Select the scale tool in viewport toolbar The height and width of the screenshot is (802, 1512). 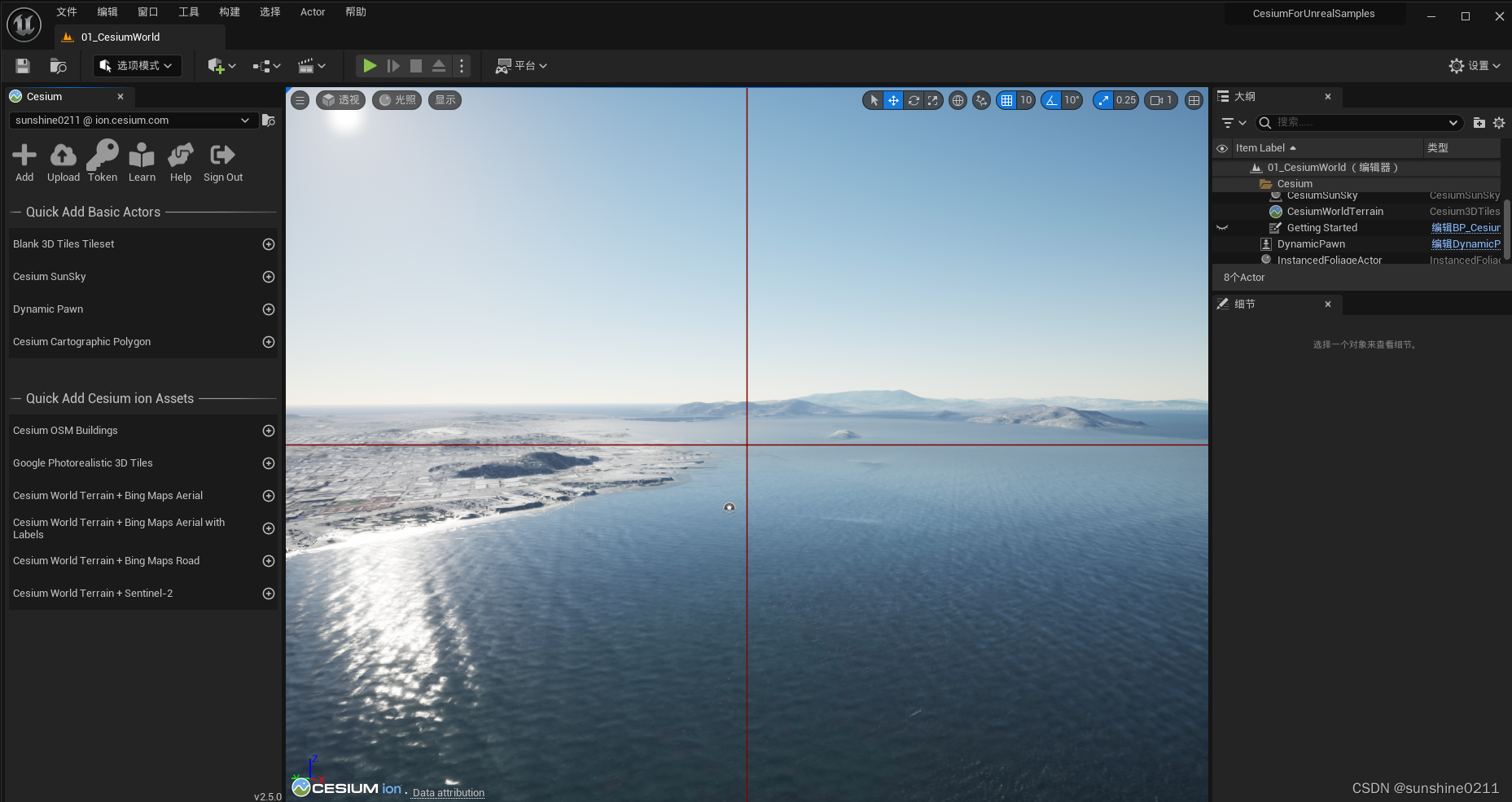click(x=931, y=99)
